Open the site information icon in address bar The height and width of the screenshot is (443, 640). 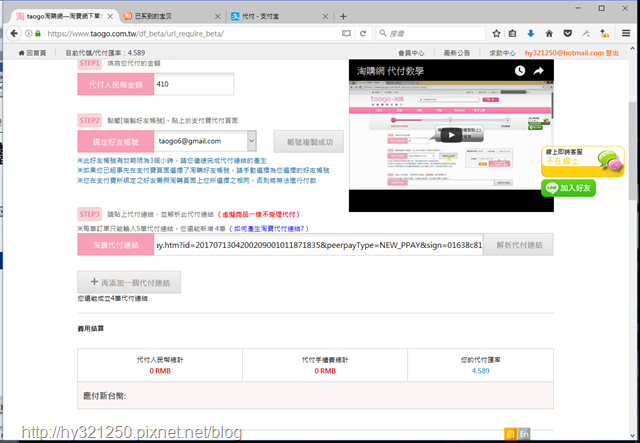point(29,33)
